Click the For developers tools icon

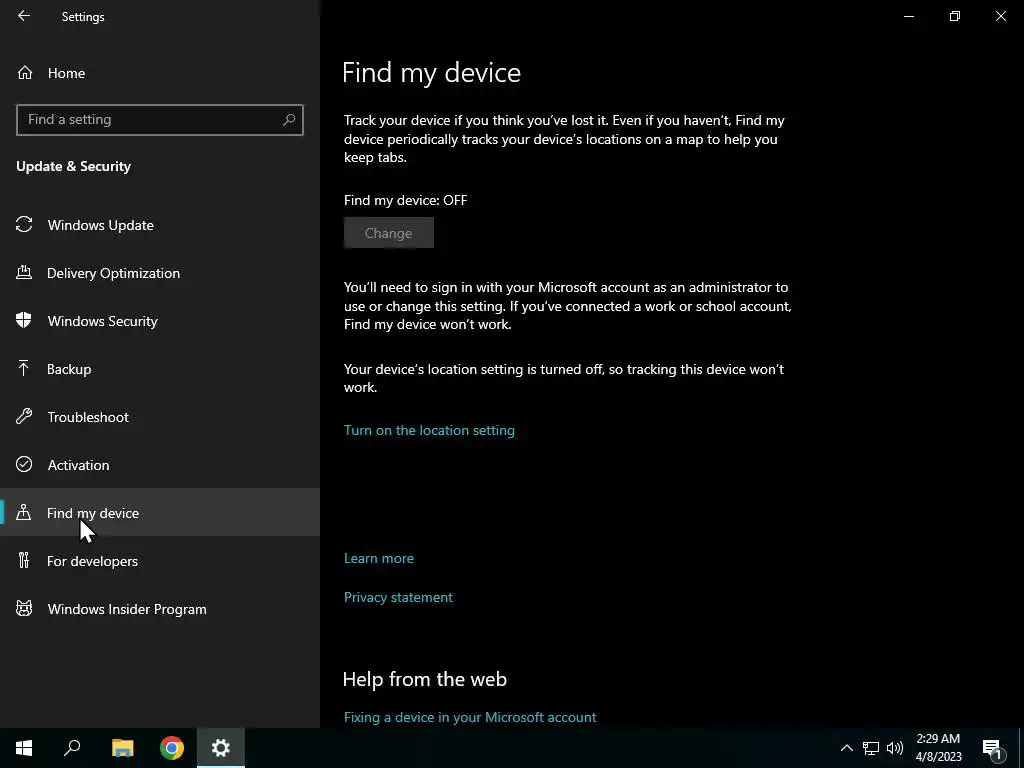[x=24, y=560]
